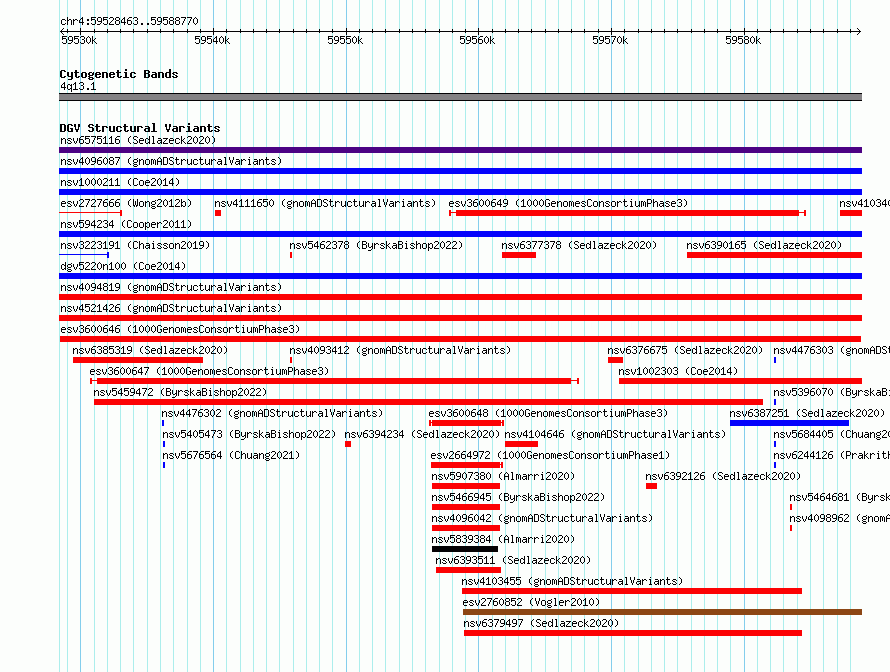Click the esv3600649 1000GenomesConsortiumPhase3 red bar
The height and width of the screenshot is (672, 890).
[627, 213]
